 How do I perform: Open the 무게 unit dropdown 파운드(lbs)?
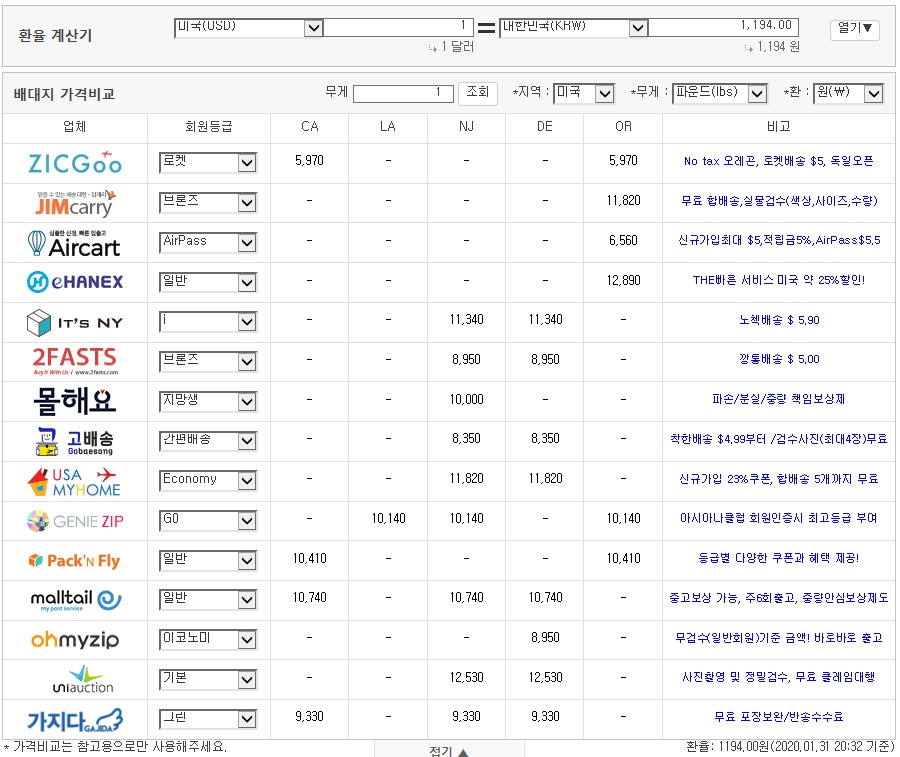720,93
